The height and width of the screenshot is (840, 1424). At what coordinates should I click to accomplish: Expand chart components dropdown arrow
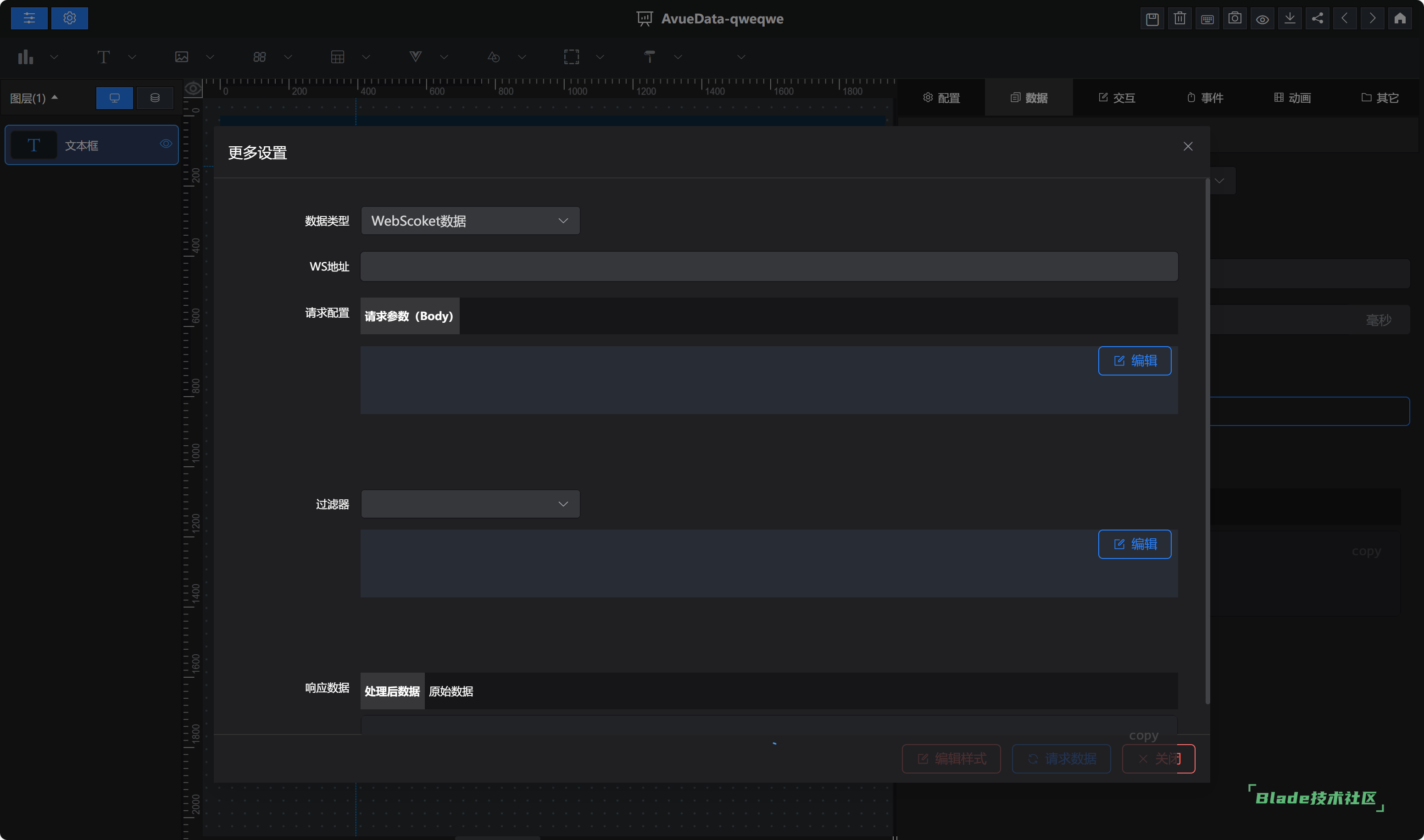[x=54, y=57]
